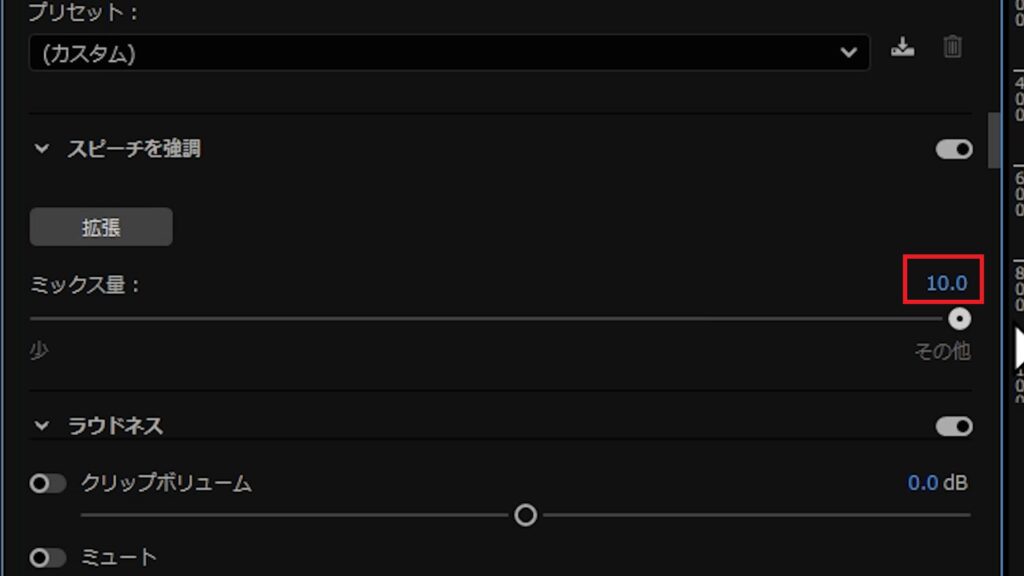Enable the クリップボリューム toggle
Image resolution: width=1024 pixels, height=576 pixels.
tap(47, 483)
